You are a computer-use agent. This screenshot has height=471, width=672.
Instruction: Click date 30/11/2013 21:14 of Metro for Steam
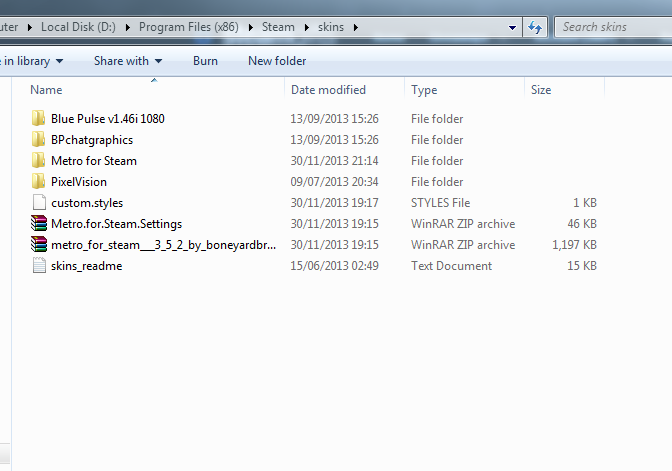[334, 161]
